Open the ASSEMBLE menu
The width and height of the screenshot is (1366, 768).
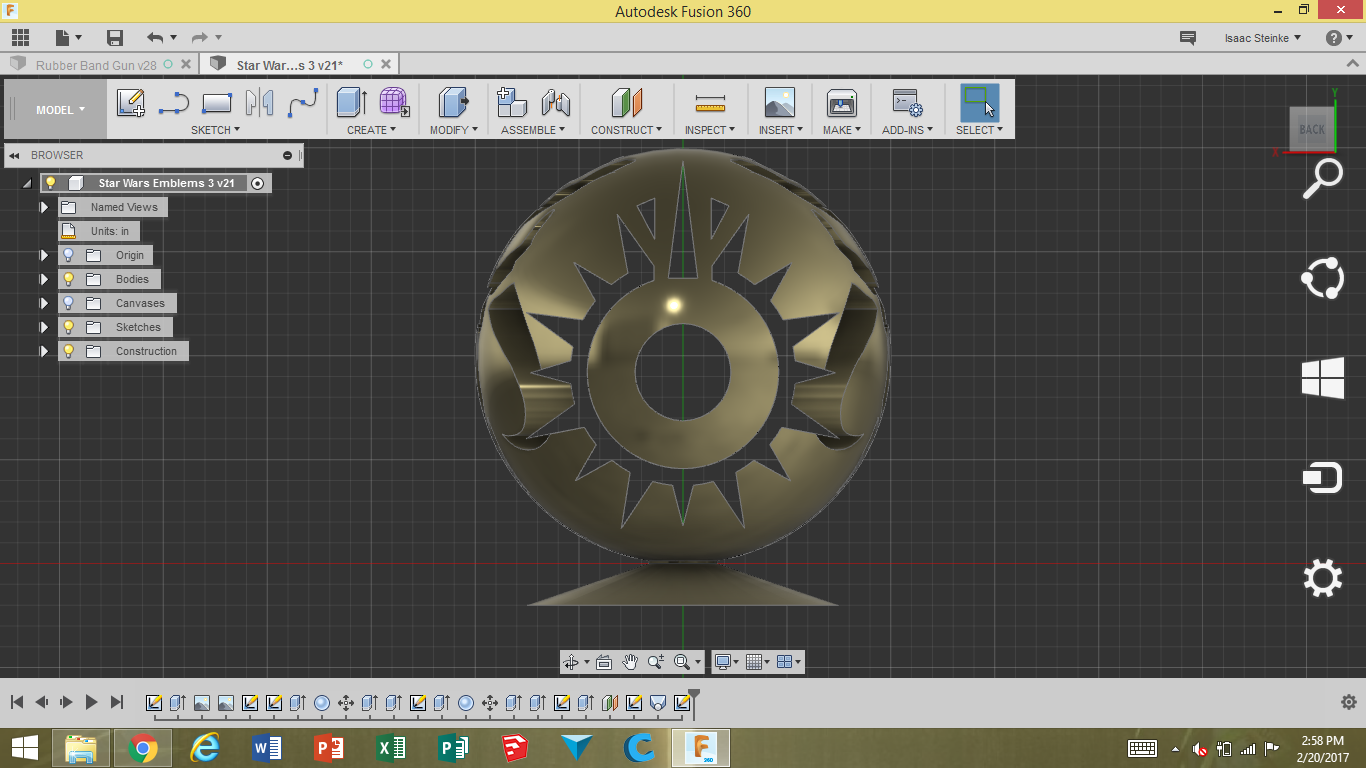tap(533, 130)
